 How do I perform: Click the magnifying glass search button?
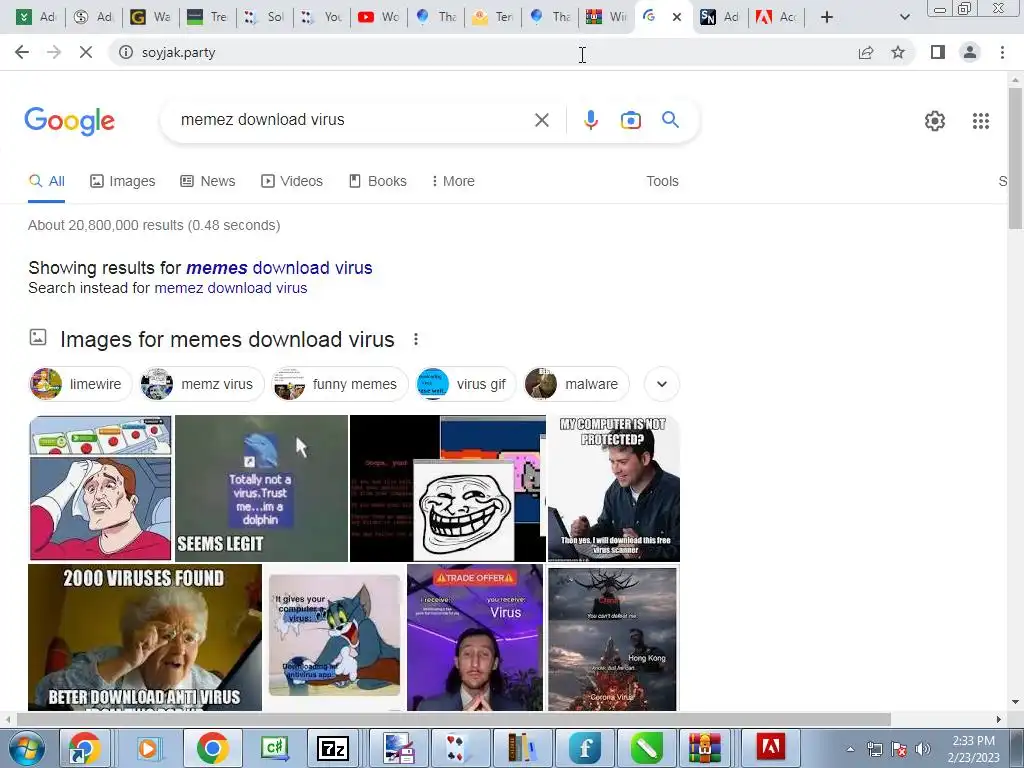[670, 120]
